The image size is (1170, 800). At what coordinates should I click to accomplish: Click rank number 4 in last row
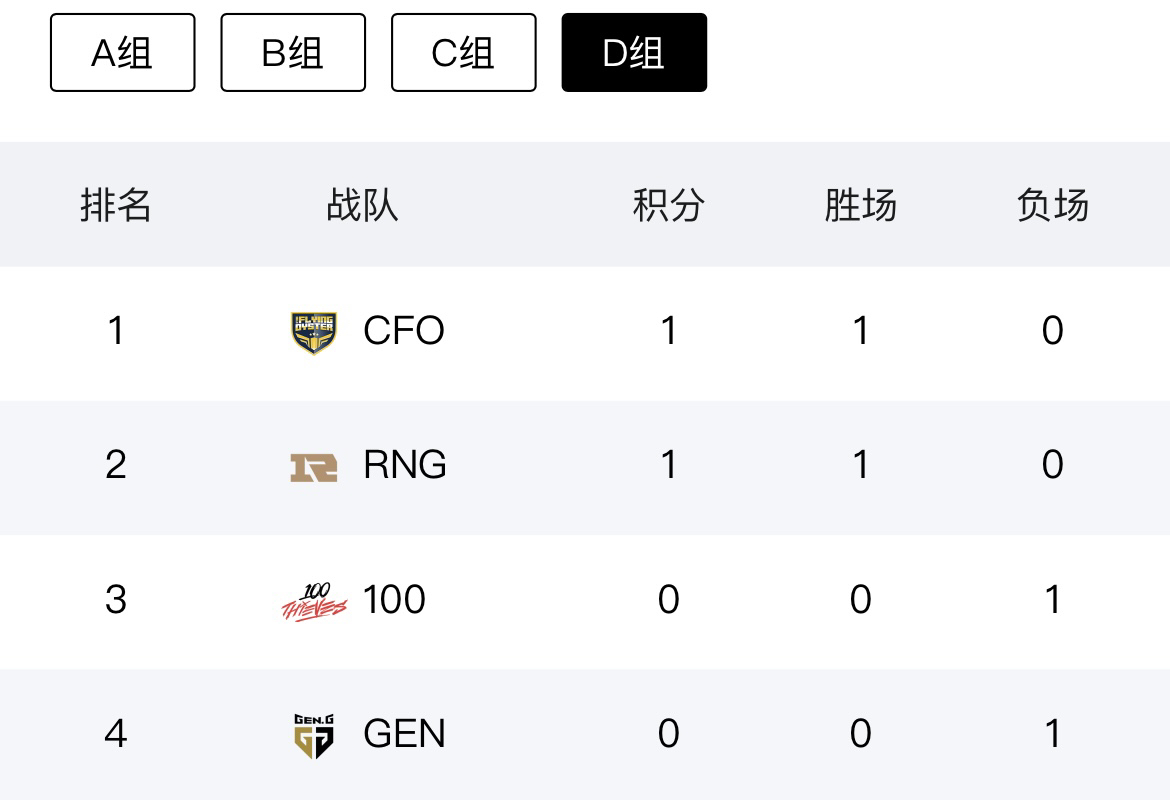116,734
